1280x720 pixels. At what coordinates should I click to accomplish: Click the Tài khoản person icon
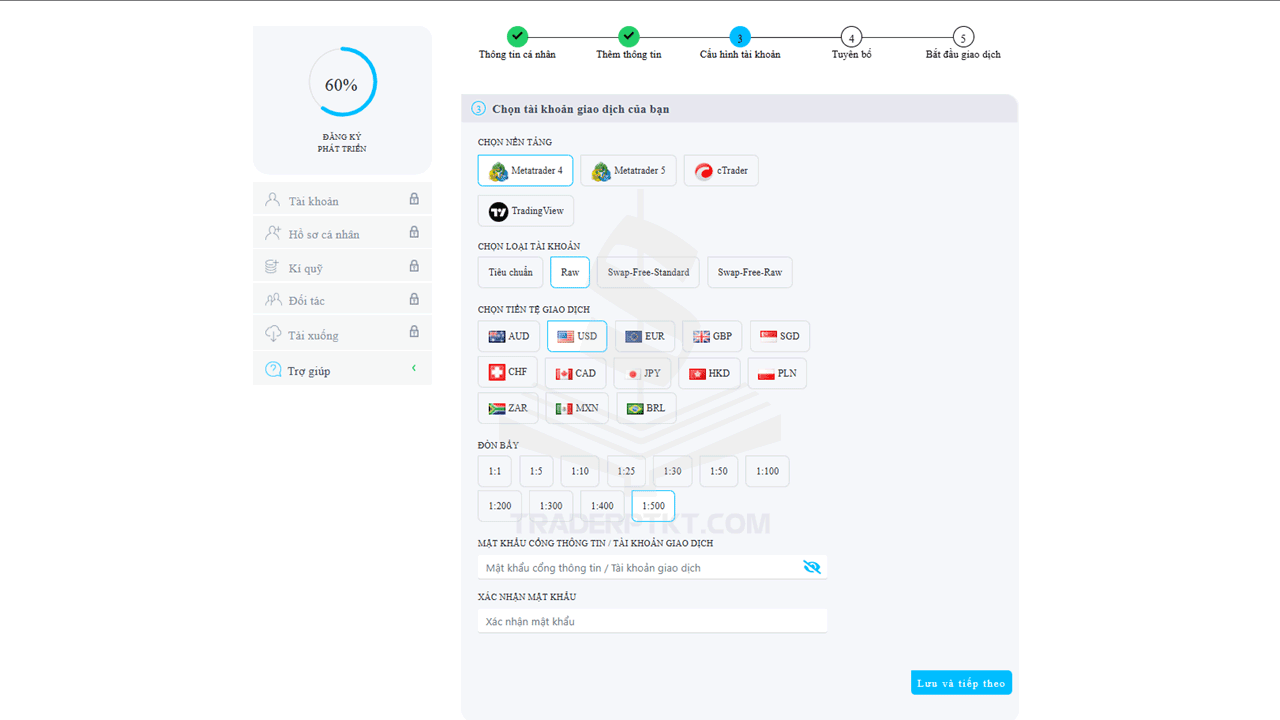(x=273, y=199)
